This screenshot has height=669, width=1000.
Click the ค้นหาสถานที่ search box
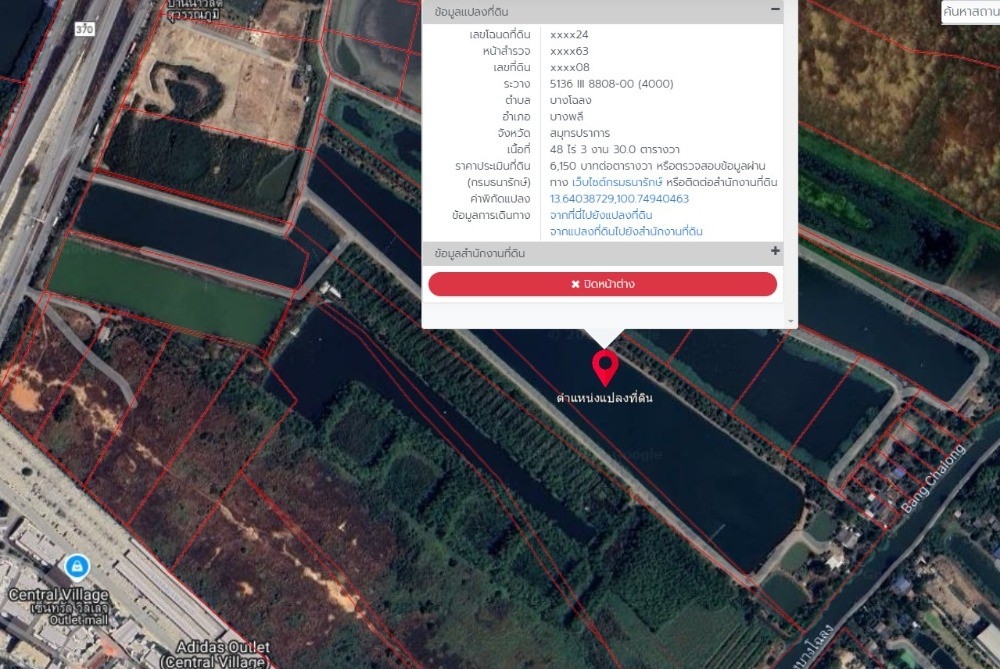pos(969,11)
